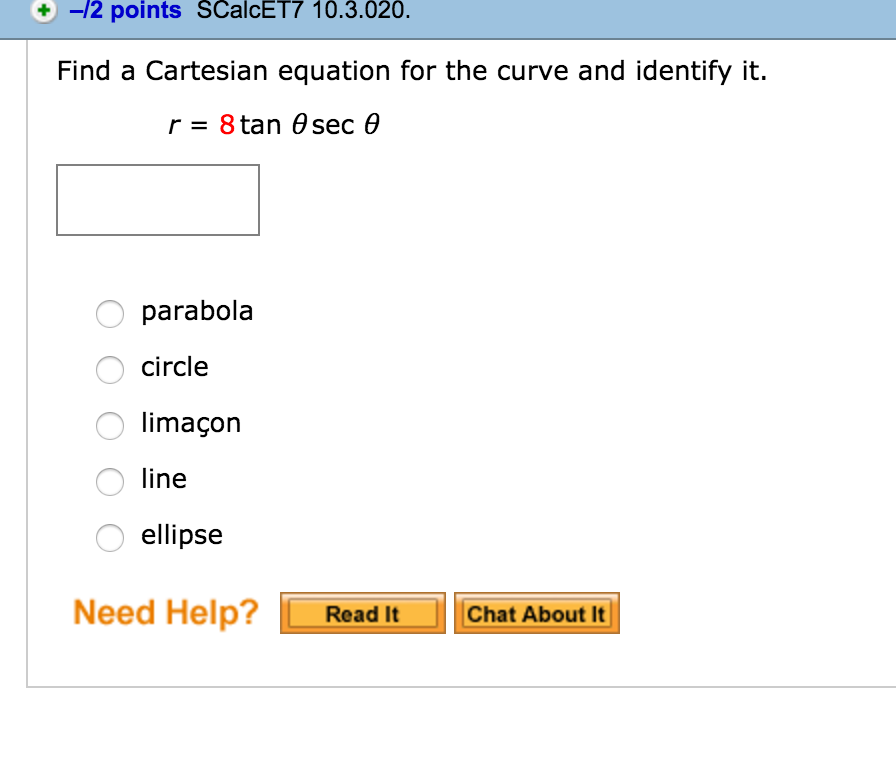Click the Read It help button
This screenshot has height=768, width=896.
tap(362, 613)
